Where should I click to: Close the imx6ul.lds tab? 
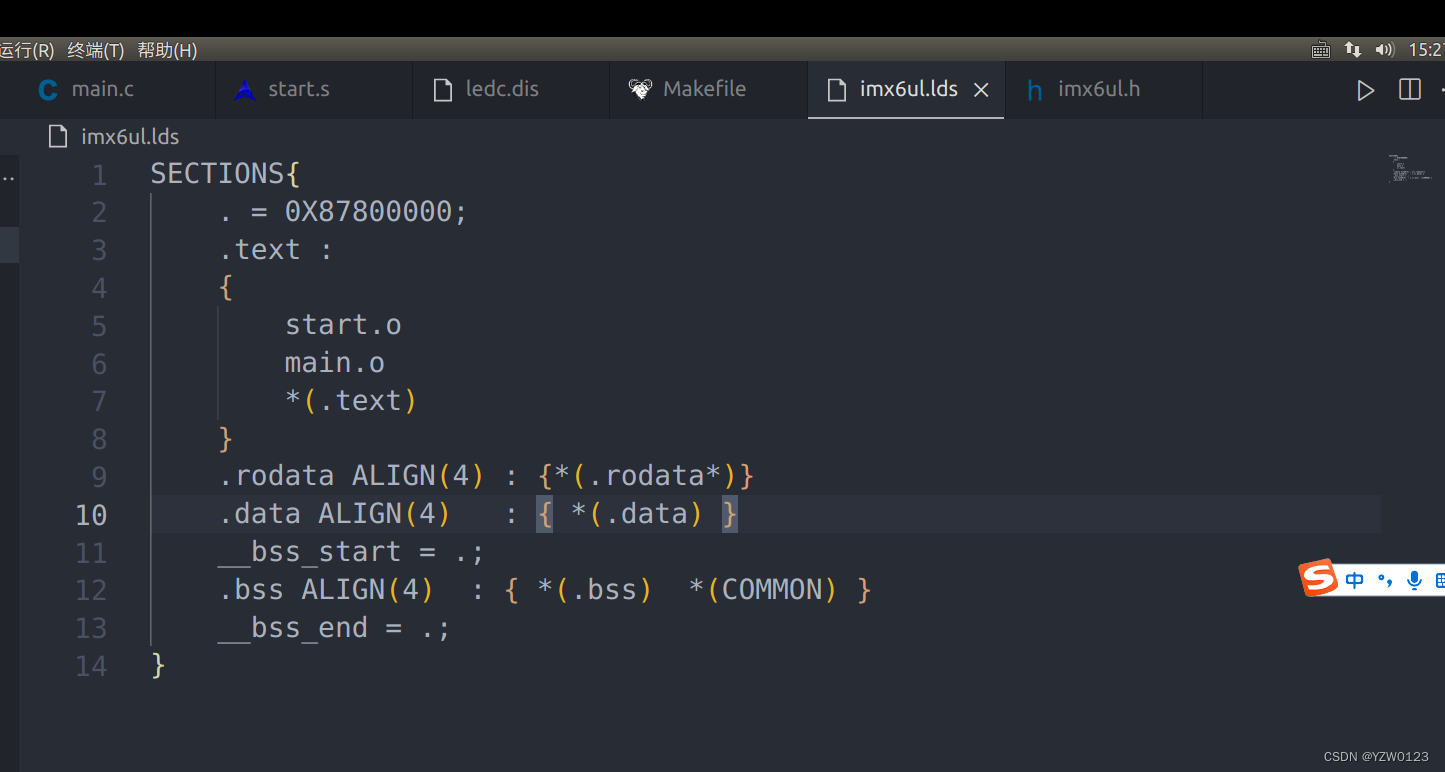[x=981, y=90]
